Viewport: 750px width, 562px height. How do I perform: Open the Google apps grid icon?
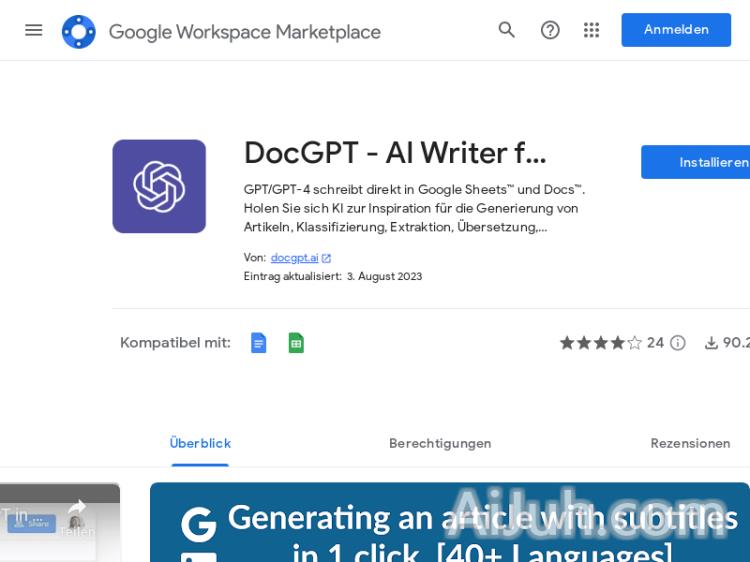coord(592,31)
